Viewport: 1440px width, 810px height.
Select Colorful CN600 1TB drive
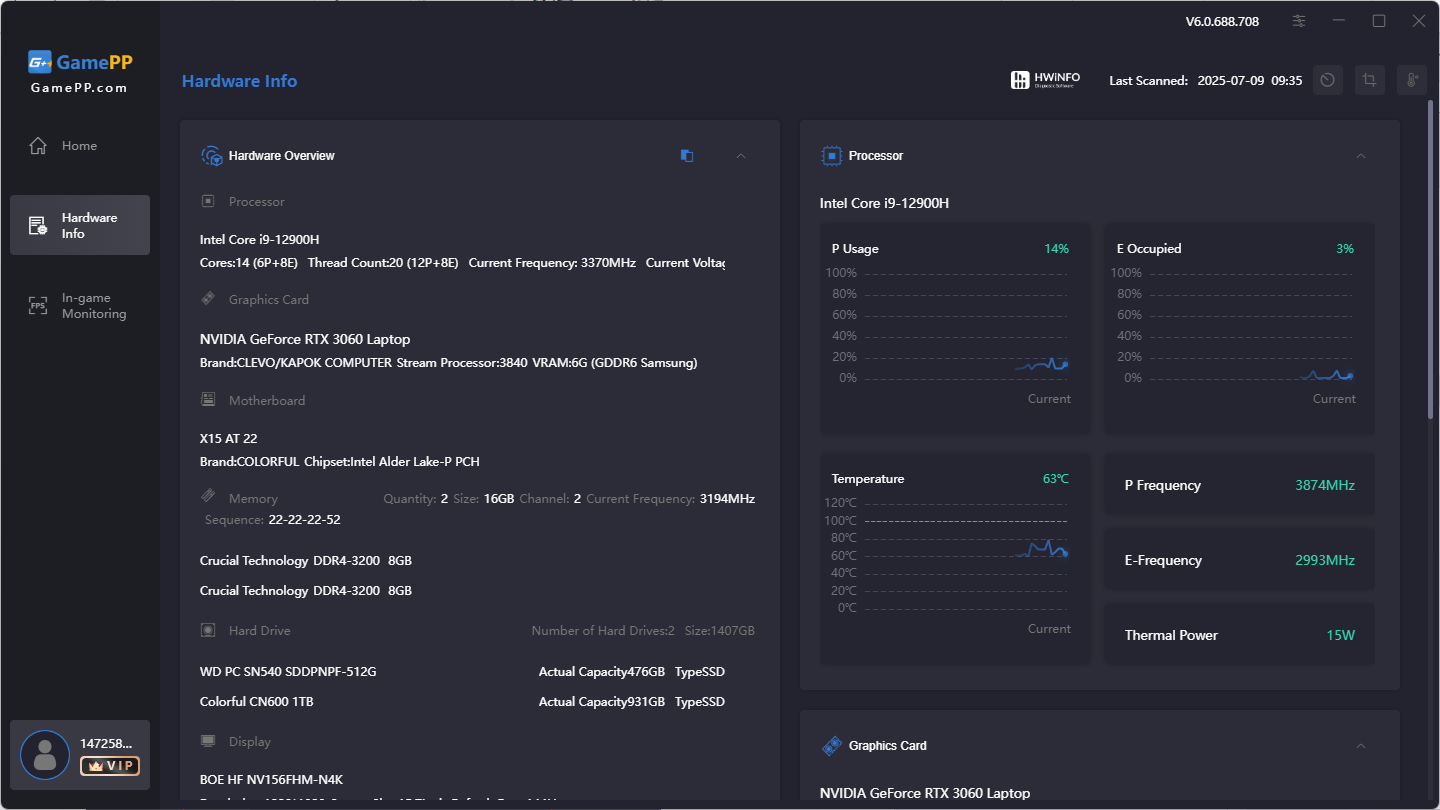click(257, 702)
